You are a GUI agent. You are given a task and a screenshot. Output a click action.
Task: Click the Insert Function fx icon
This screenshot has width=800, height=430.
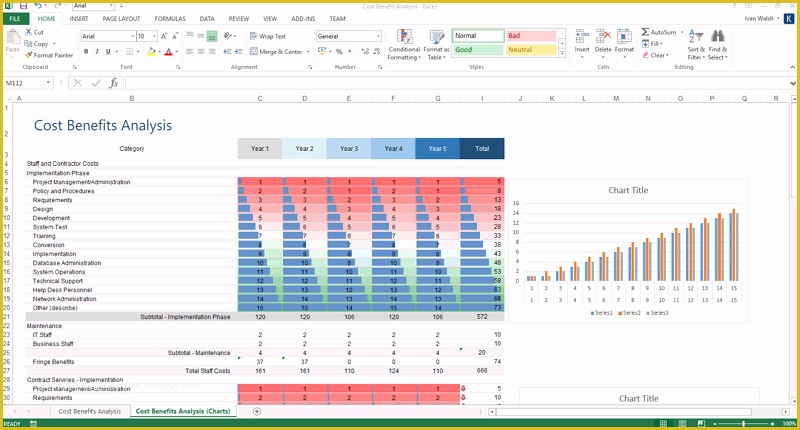(x=114, y=83)
